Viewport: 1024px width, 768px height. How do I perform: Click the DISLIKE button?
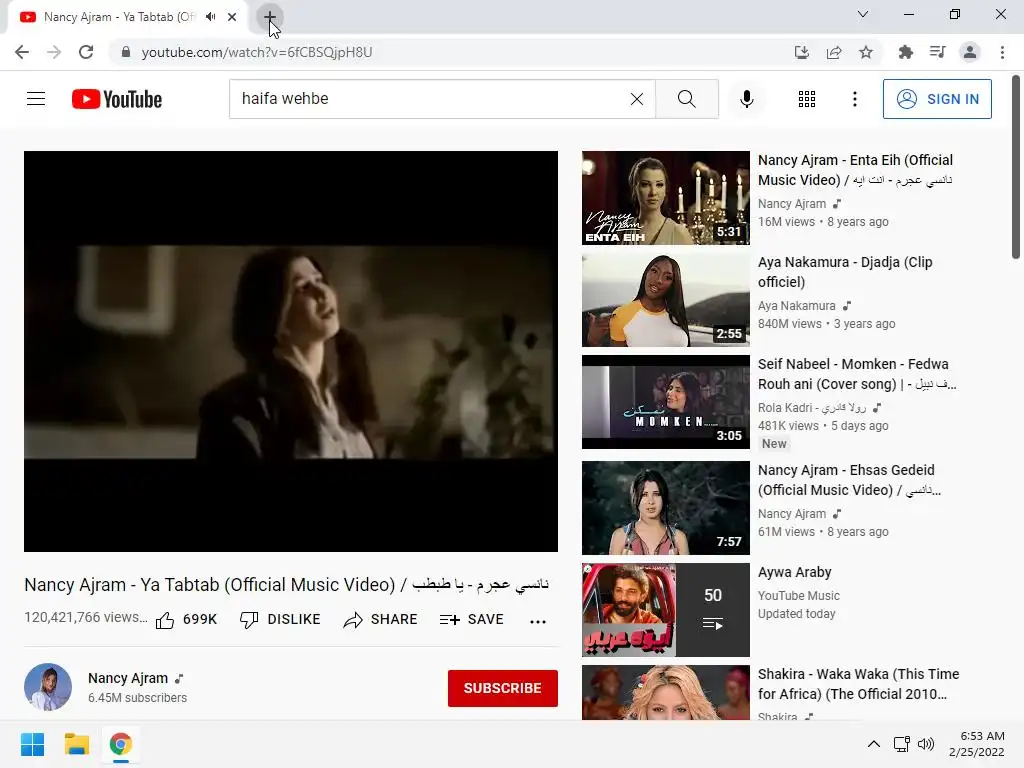280,620
